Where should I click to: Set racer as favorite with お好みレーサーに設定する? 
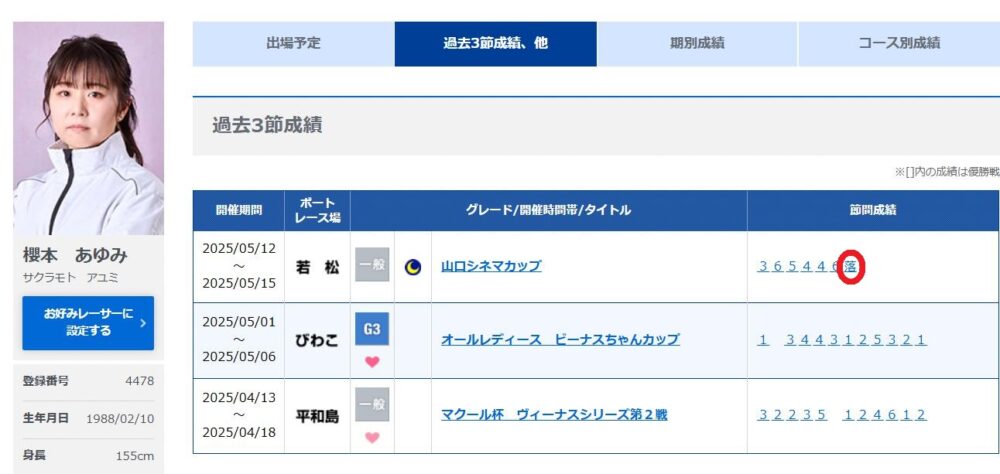pos(88,323)
